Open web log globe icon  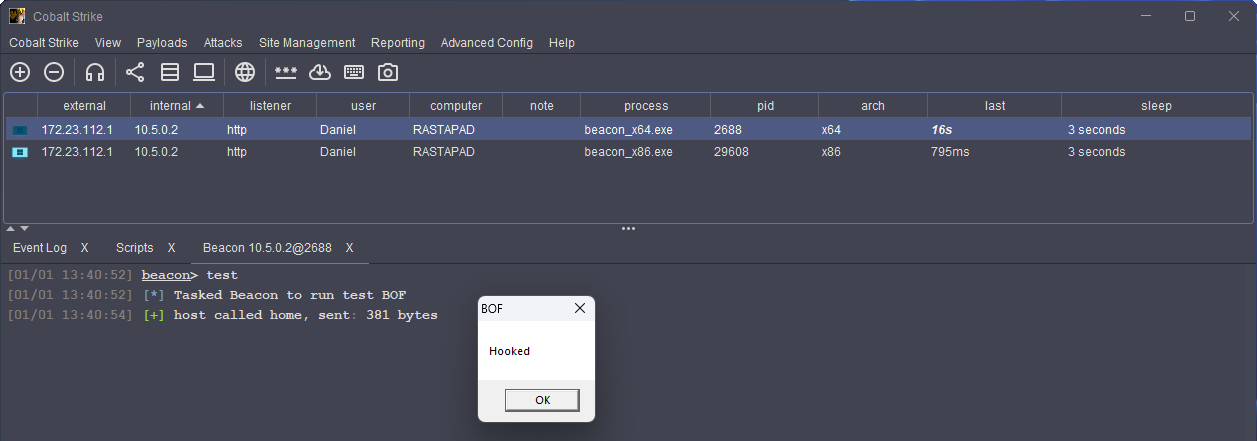[245, 72]
